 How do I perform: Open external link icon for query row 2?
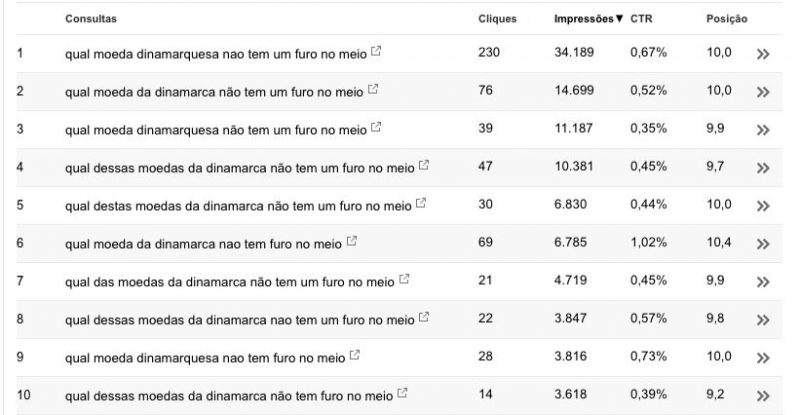point(373,89)
